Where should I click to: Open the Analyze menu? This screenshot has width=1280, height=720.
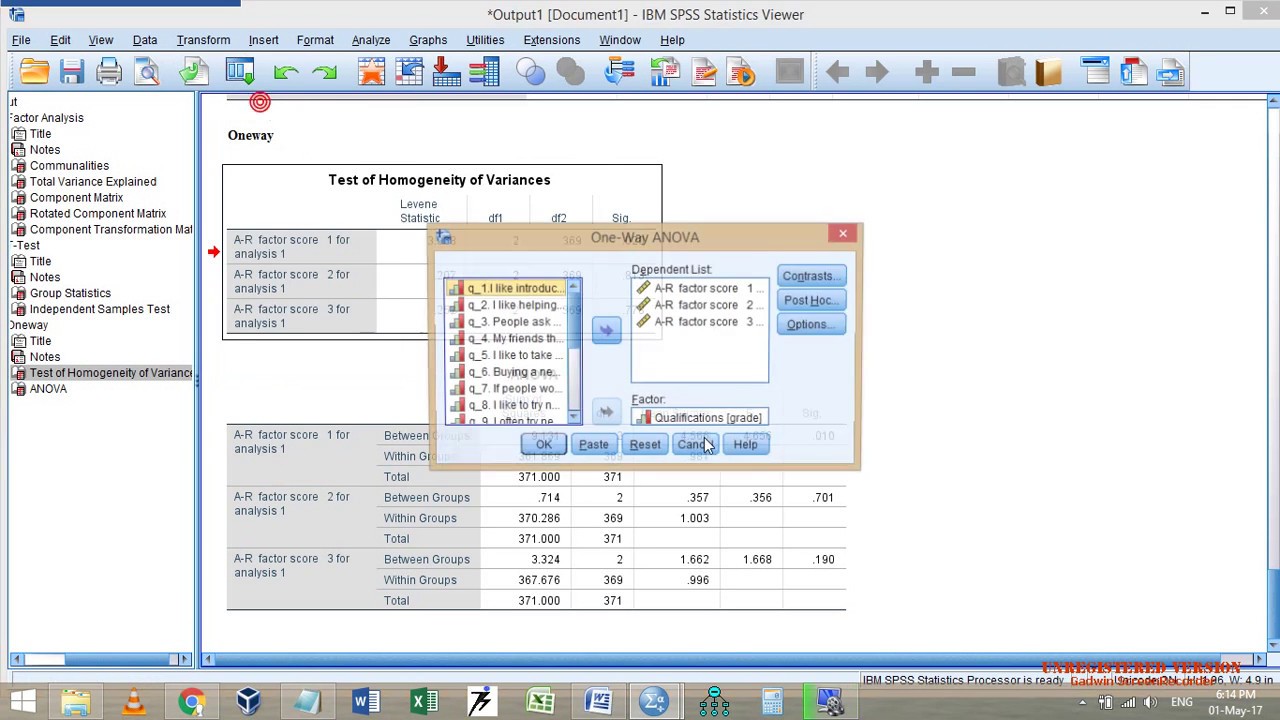[x=371, y=40]
